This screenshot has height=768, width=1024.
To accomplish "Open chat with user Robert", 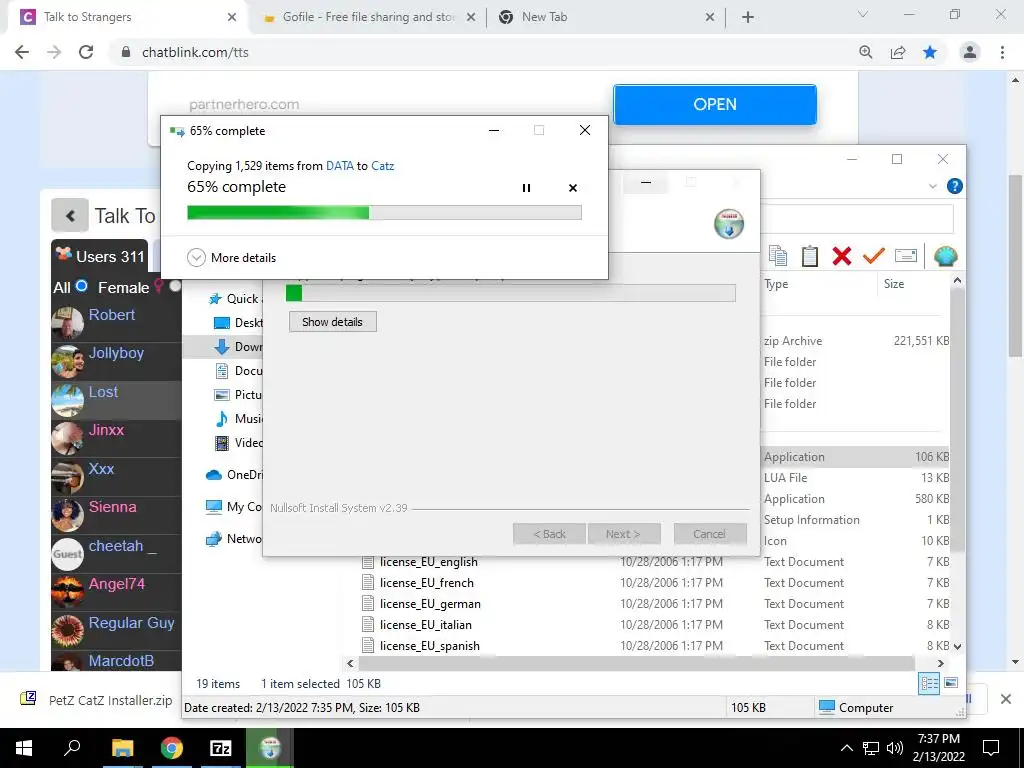I will tap(112, 315).
